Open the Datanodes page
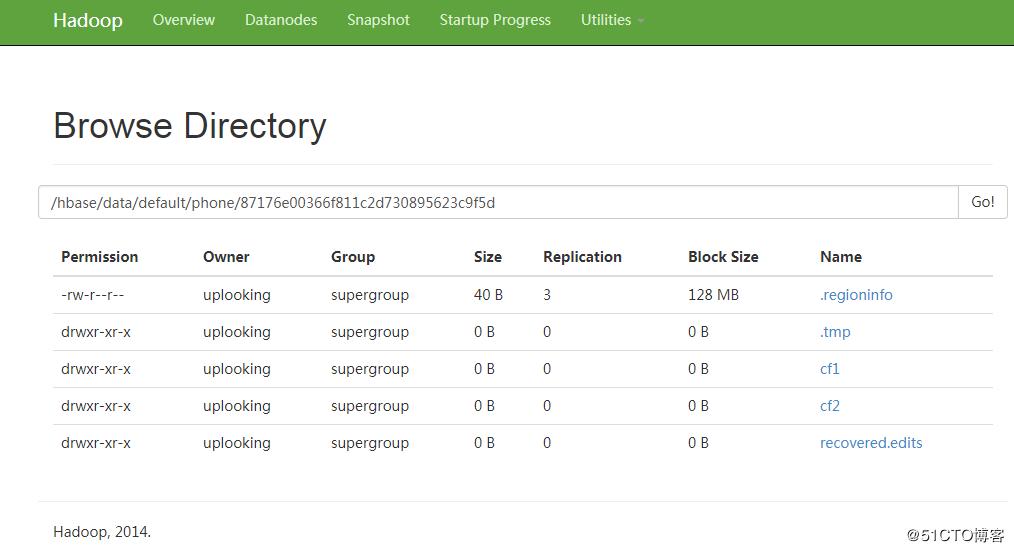Screen dimensions: 1014x552 (281, 20)
